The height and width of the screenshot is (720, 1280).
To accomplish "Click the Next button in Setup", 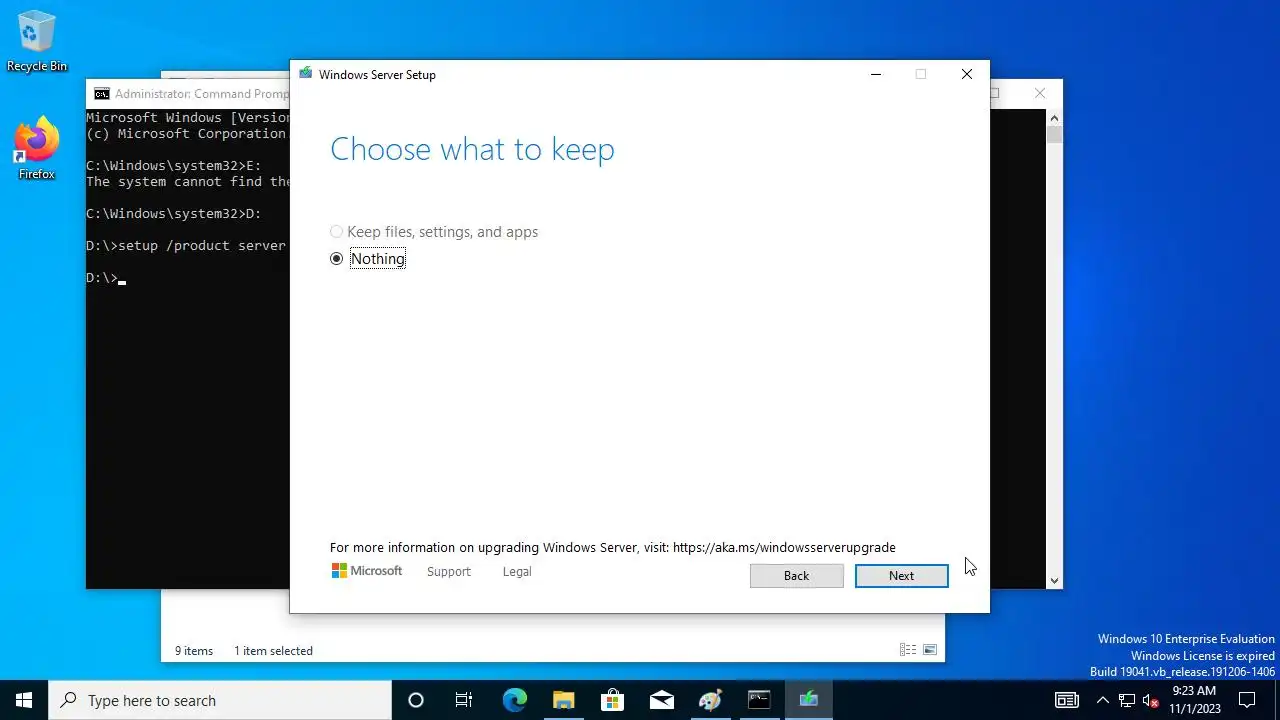I will coord(901,576).
